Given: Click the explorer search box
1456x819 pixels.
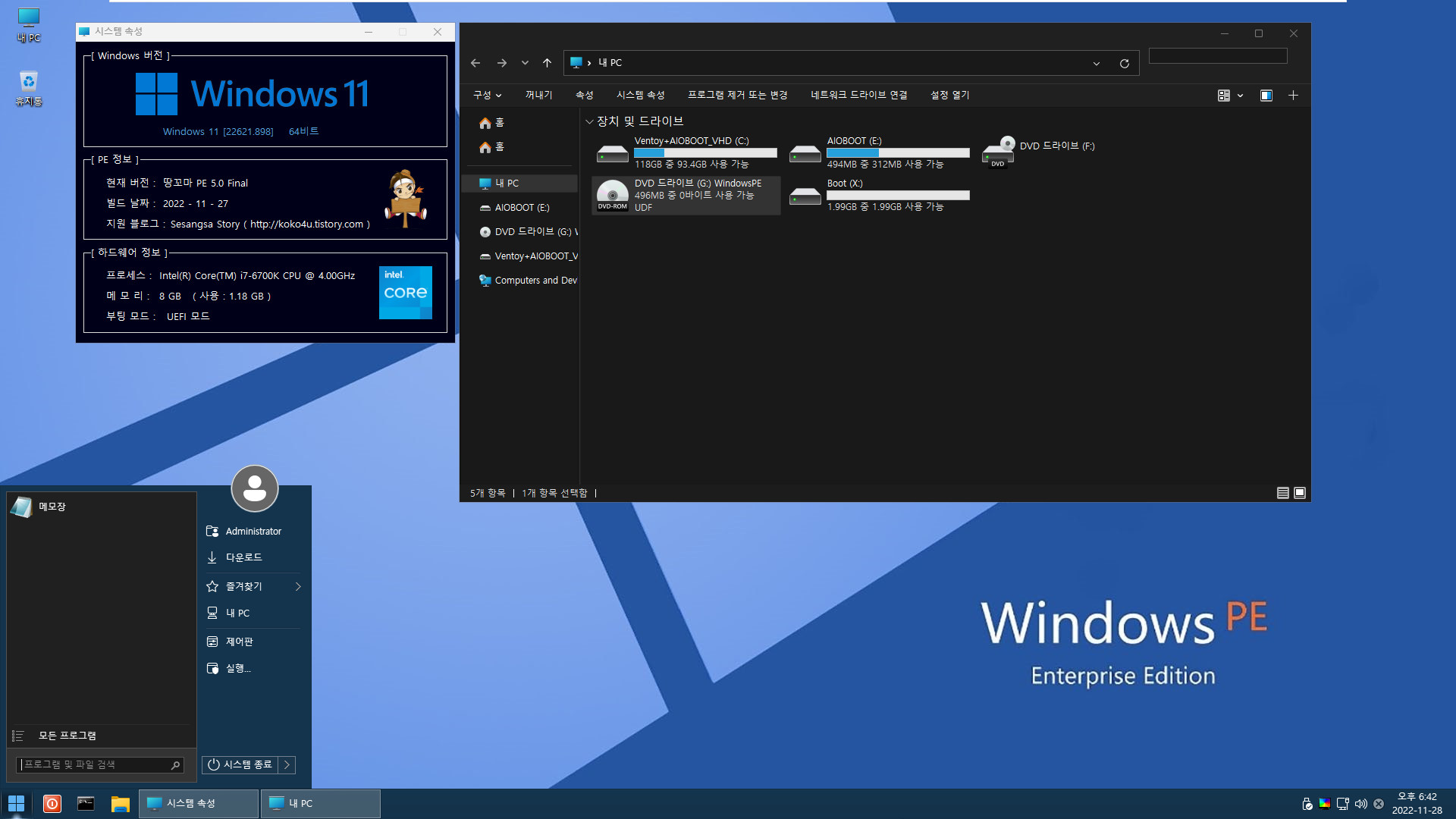Looking at the screenshot, I should tap(1218, 56).
